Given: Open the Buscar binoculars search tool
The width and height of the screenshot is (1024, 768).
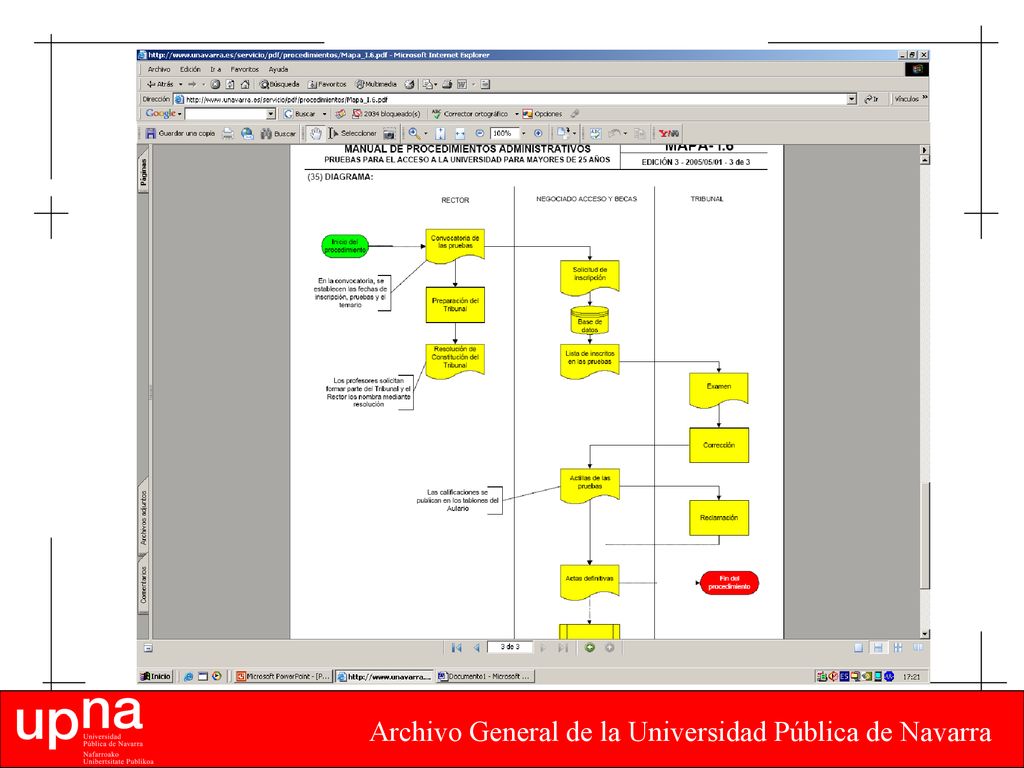Looking at the screenshot, I should coord(278,133).
